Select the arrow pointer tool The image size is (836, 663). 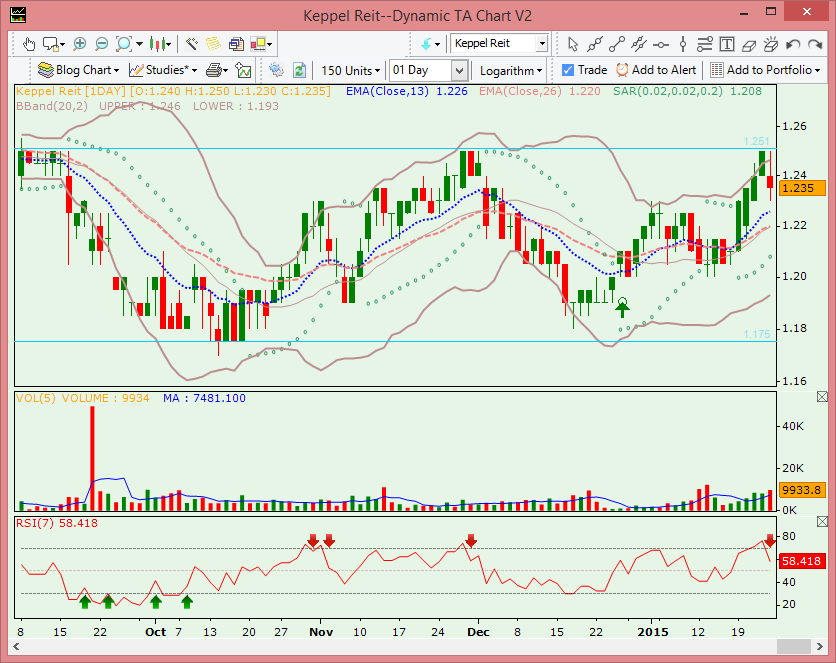click(573, 44)
